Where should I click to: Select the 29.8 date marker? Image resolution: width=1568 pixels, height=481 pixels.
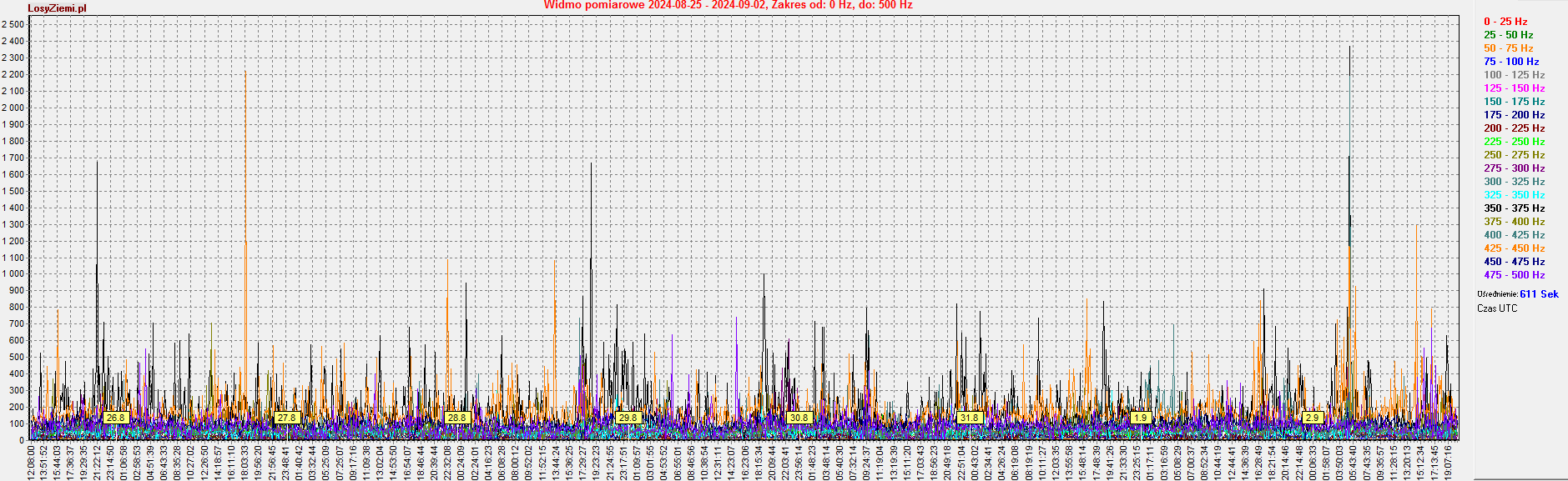(x=628, y=418)
